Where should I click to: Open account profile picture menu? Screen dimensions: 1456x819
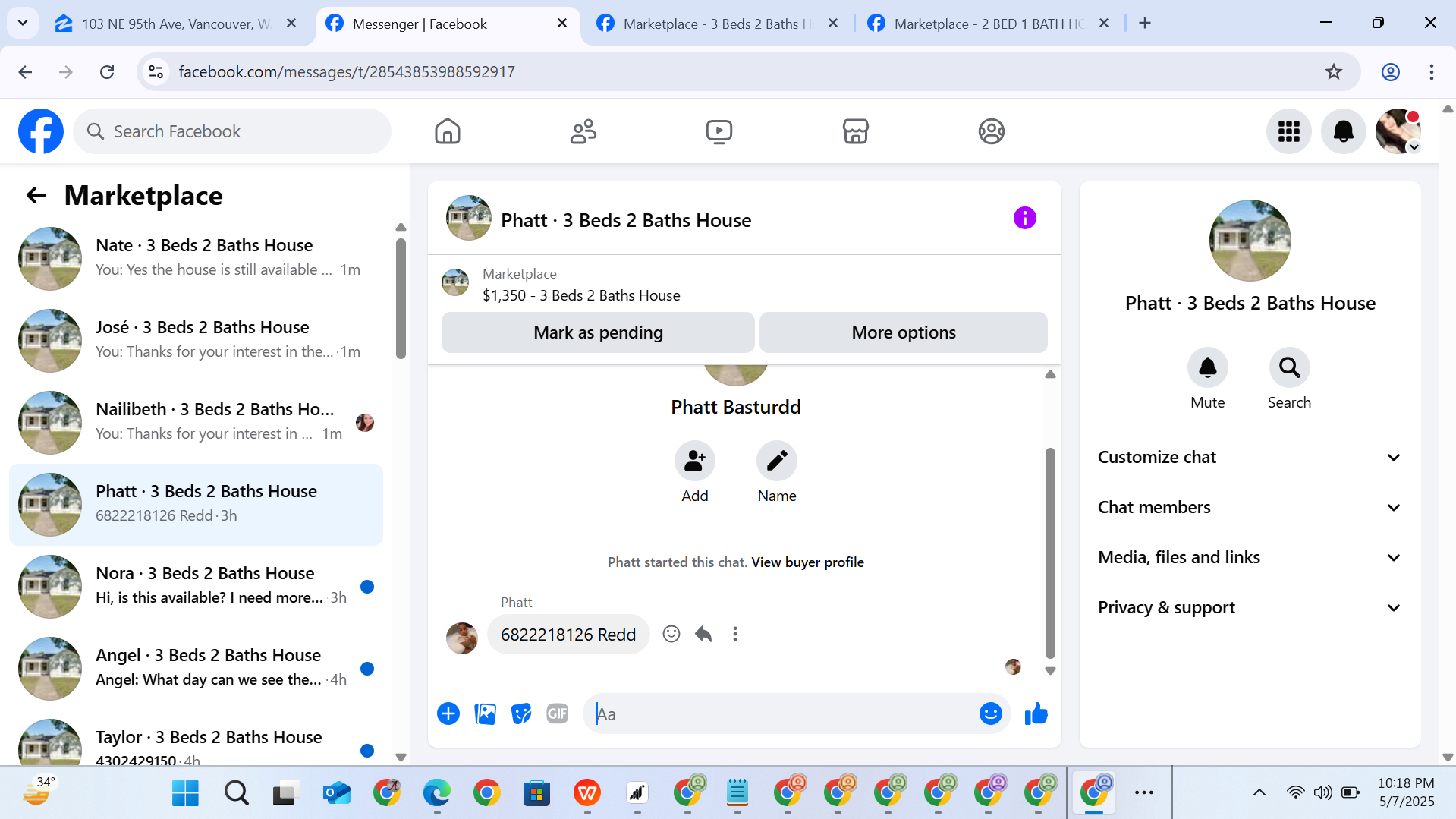[1398, 131]
